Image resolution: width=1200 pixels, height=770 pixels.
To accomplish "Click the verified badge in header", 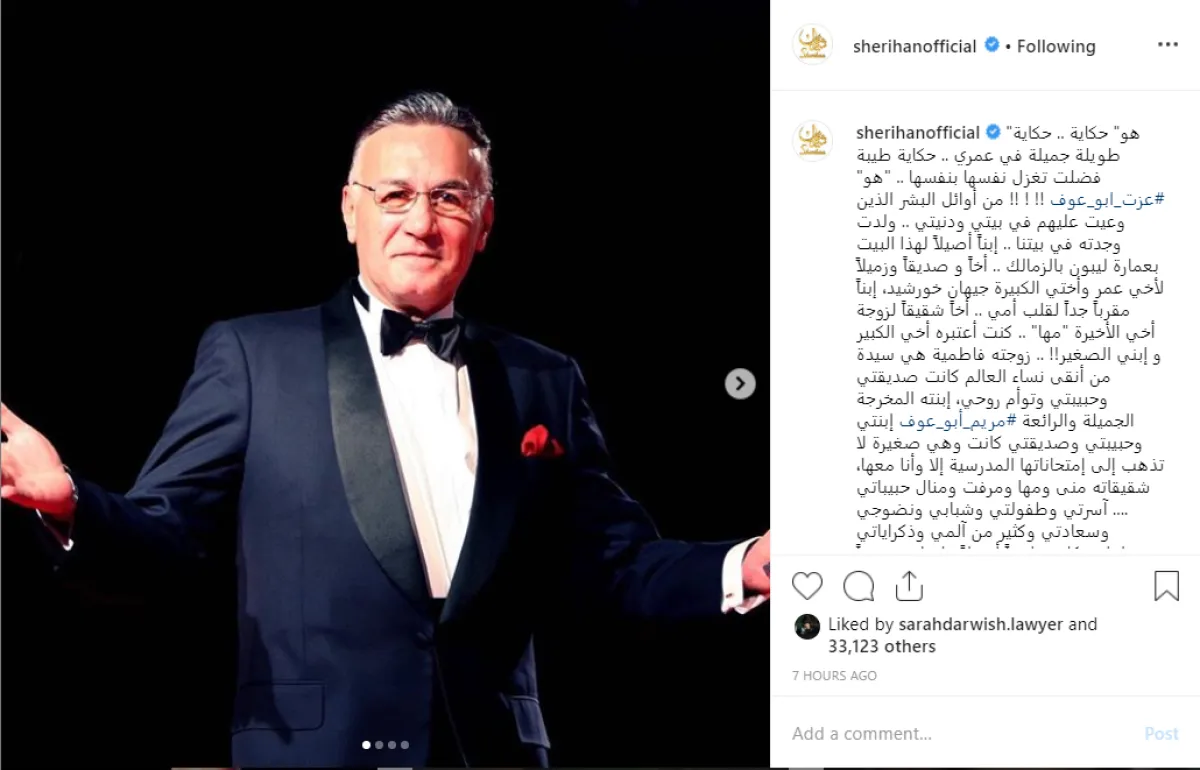I will point(992,45).
